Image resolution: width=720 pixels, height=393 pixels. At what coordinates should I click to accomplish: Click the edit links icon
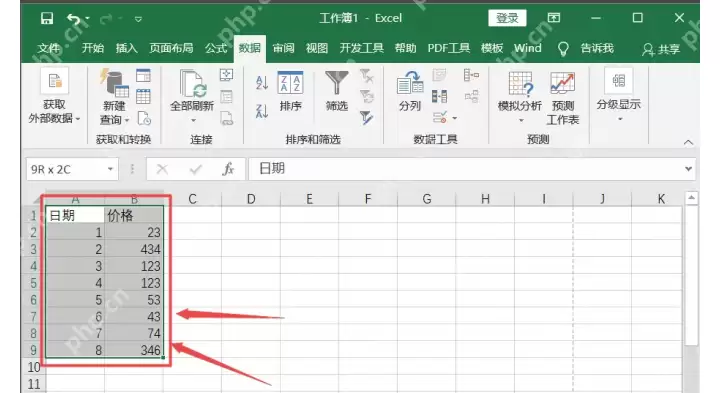pyautogui.click(x=227, y=118)
